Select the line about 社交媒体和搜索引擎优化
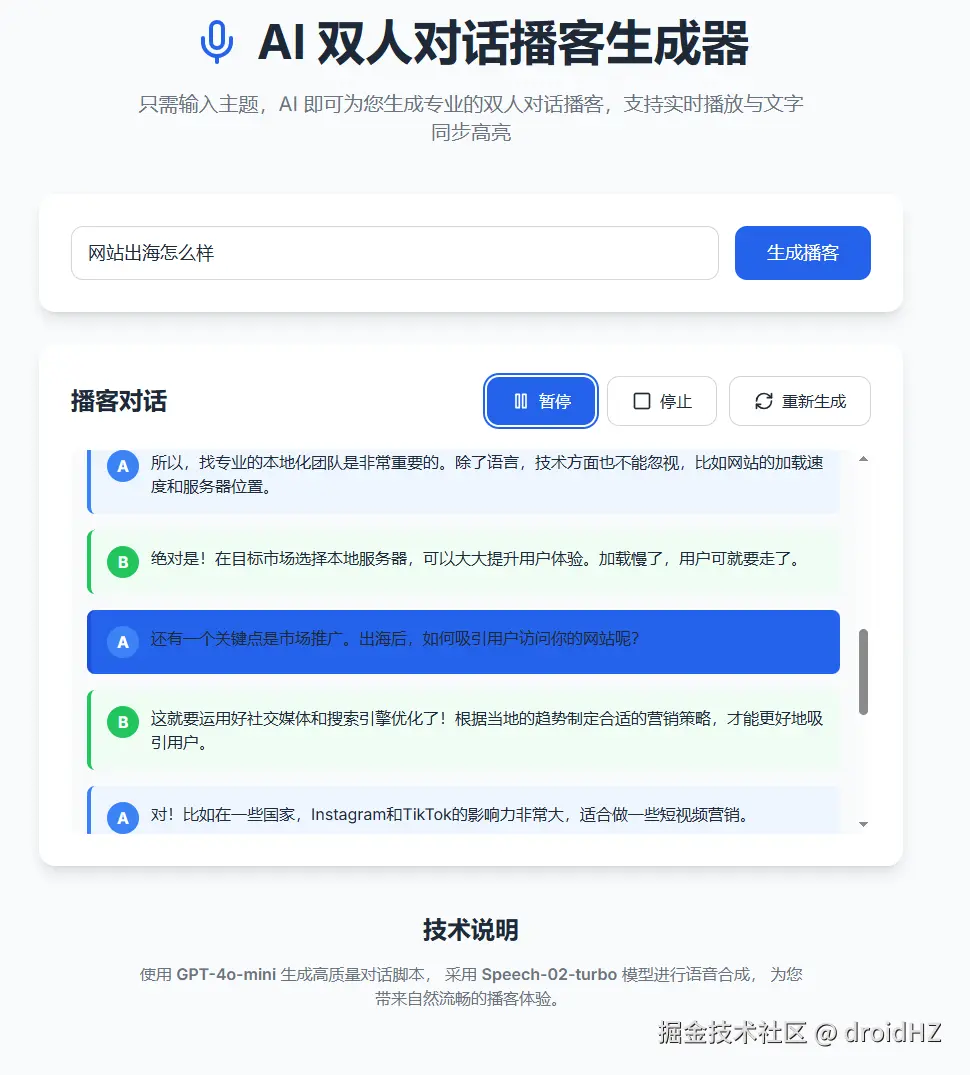Screen dimensions: 970x1075 coord(463,730)
